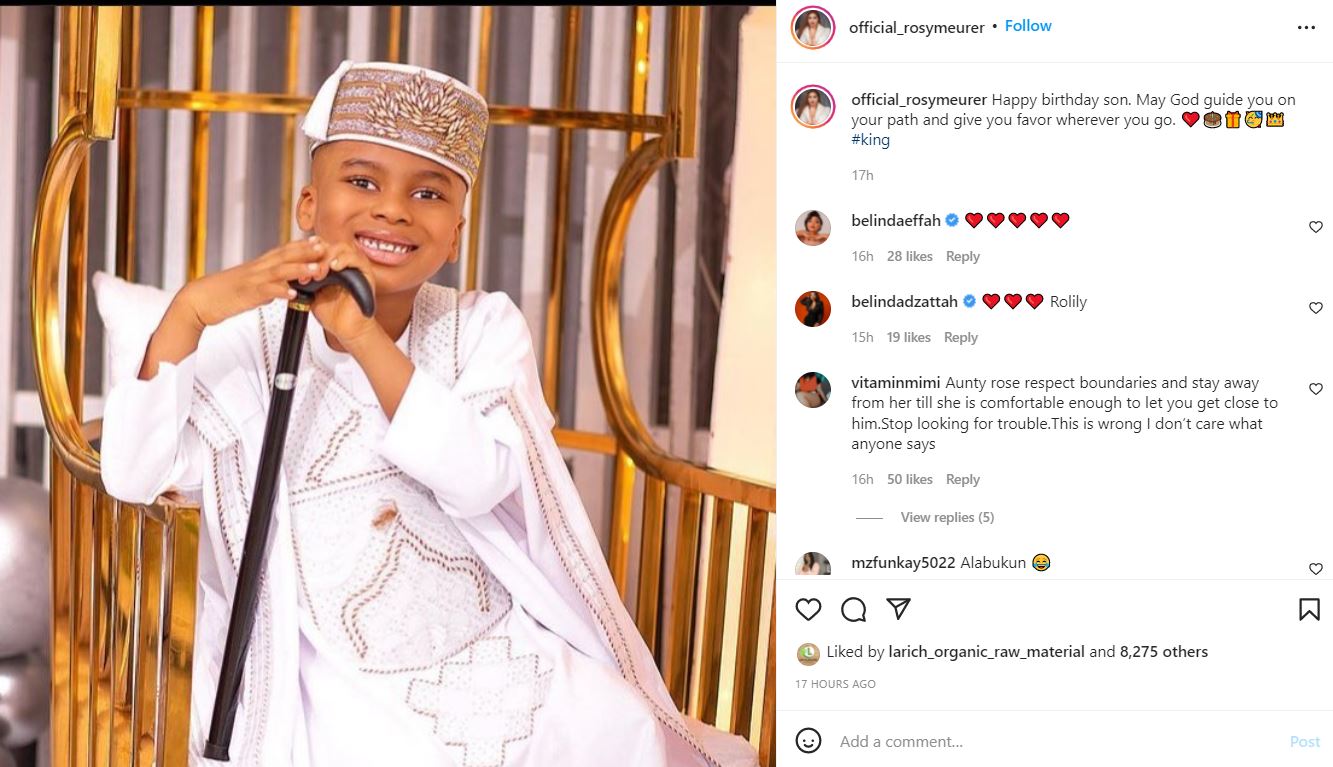Like the post with the heart icon
The width and height of the screenshot is (1333, 767).
tap(808, 609)
